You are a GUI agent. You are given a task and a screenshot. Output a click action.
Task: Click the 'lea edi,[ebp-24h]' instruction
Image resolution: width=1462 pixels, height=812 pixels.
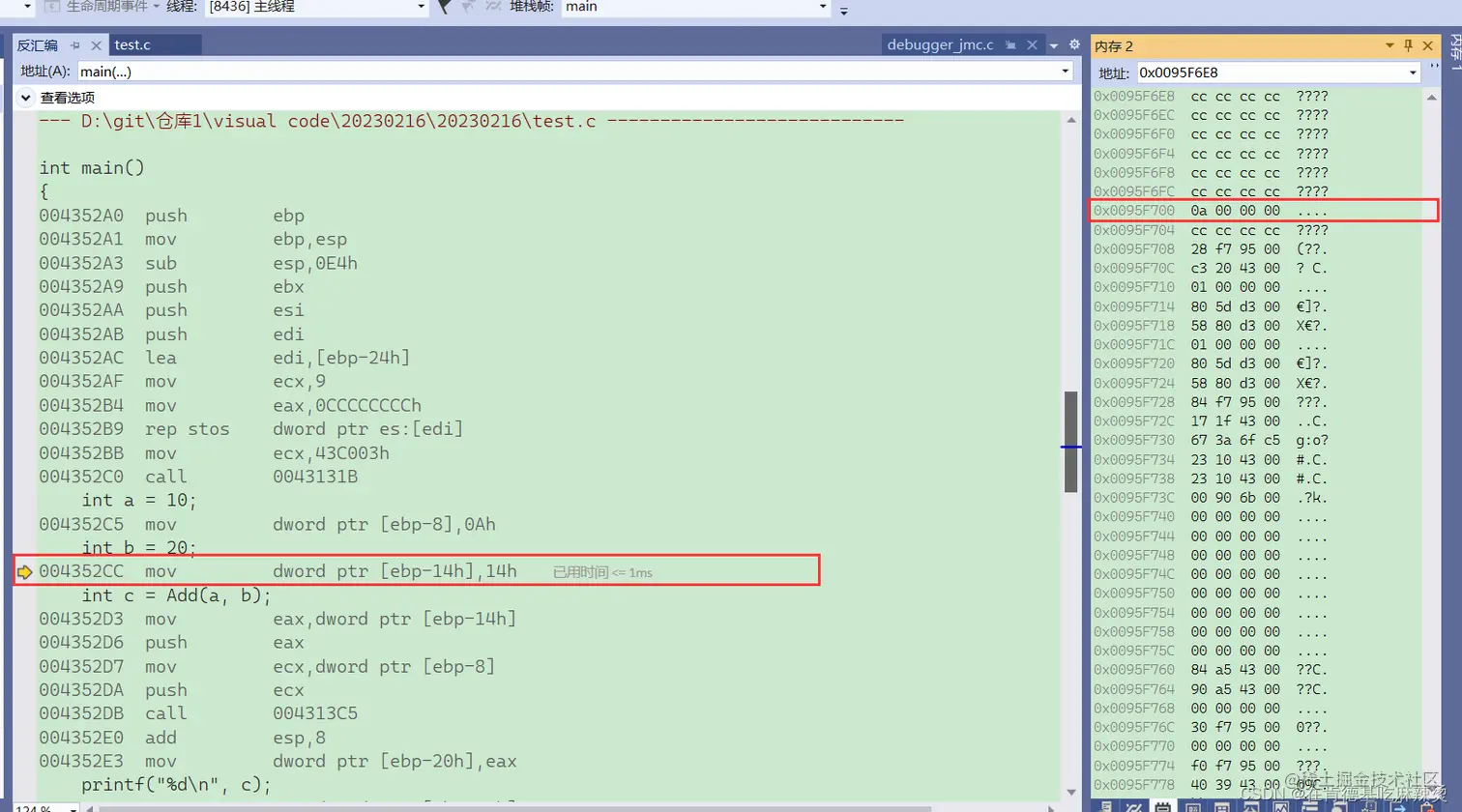(224, 358)
